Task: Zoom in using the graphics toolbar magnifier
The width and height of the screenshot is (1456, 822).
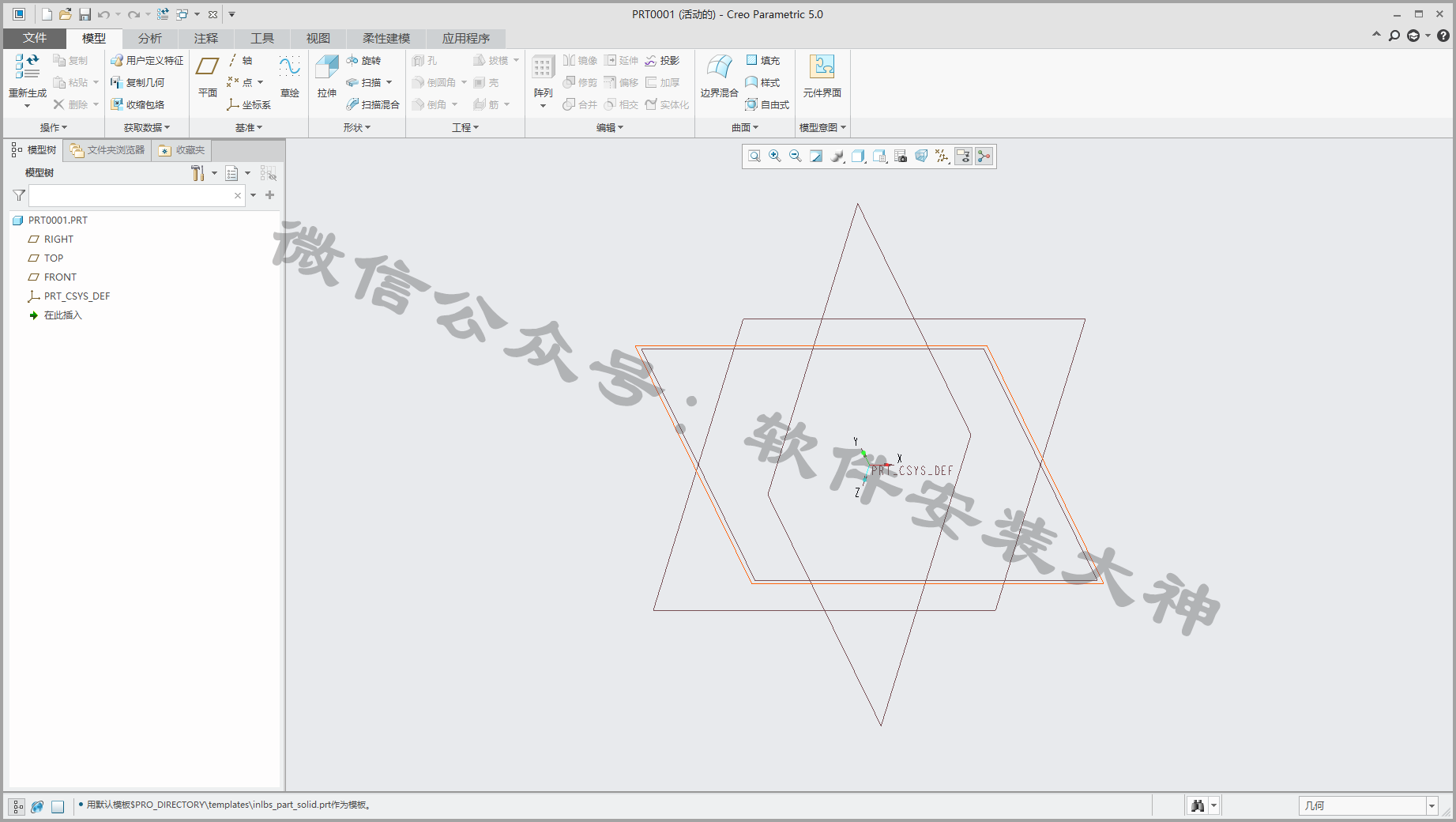Action: [775, 156]
